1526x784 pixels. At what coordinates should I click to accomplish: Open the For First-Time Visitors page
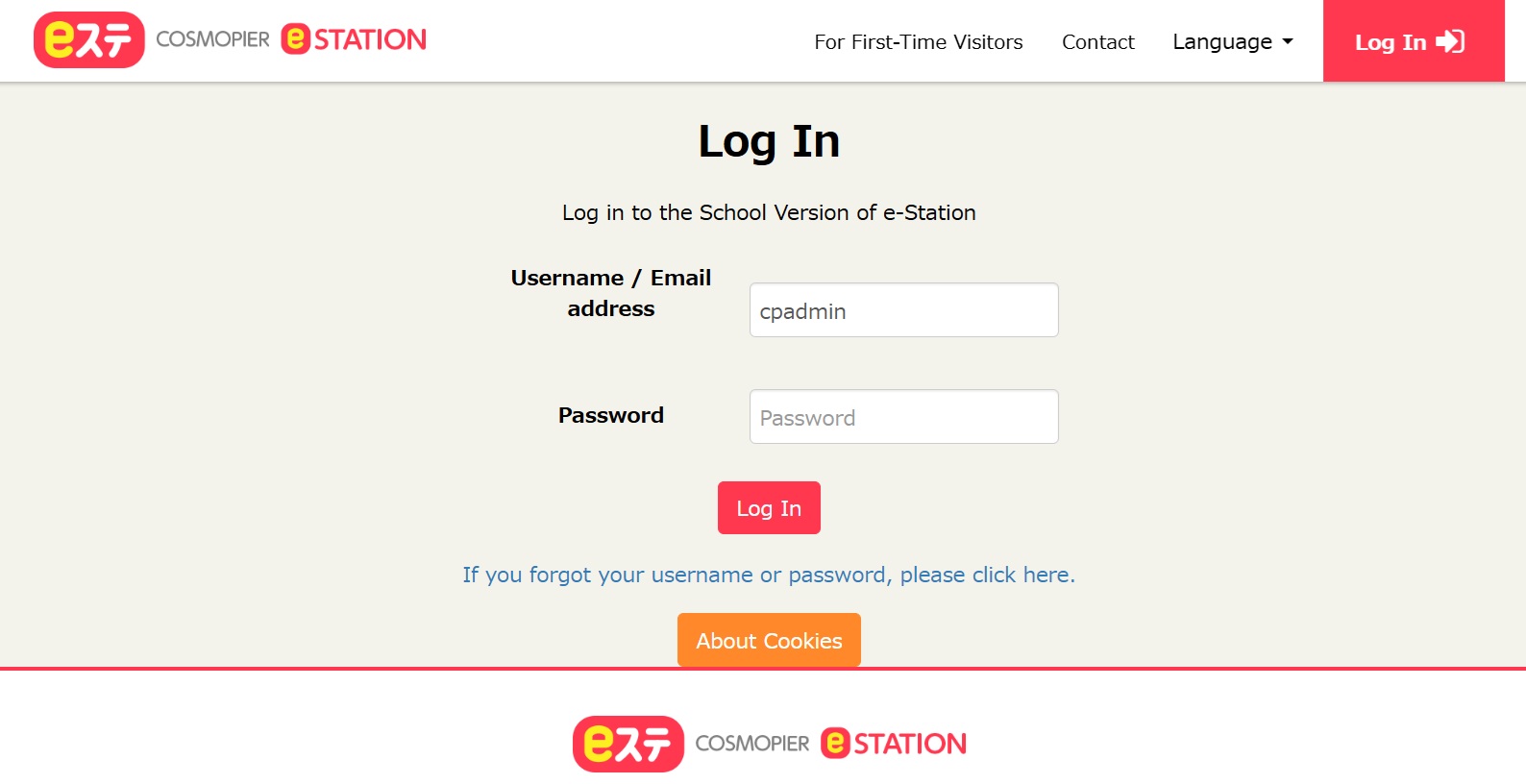tap(918, 42)
